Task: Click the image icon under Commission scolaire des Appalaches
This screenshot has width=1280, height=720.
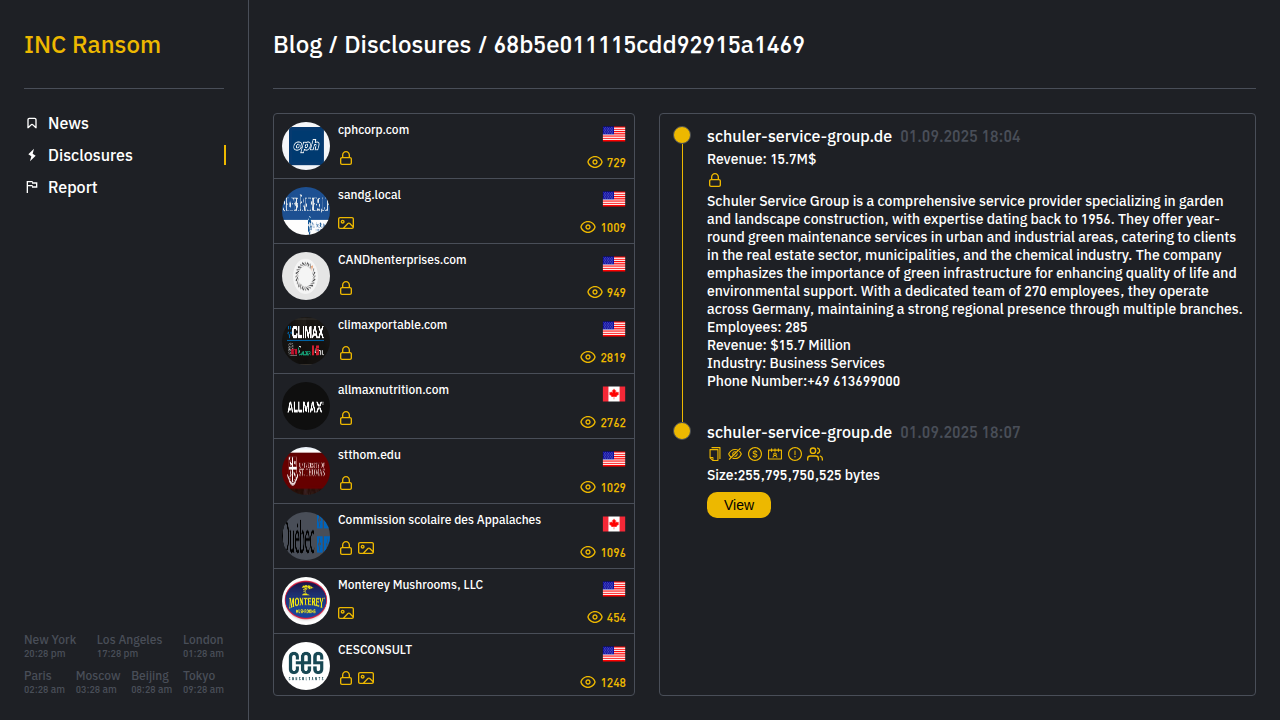Action: coord(366,548)
